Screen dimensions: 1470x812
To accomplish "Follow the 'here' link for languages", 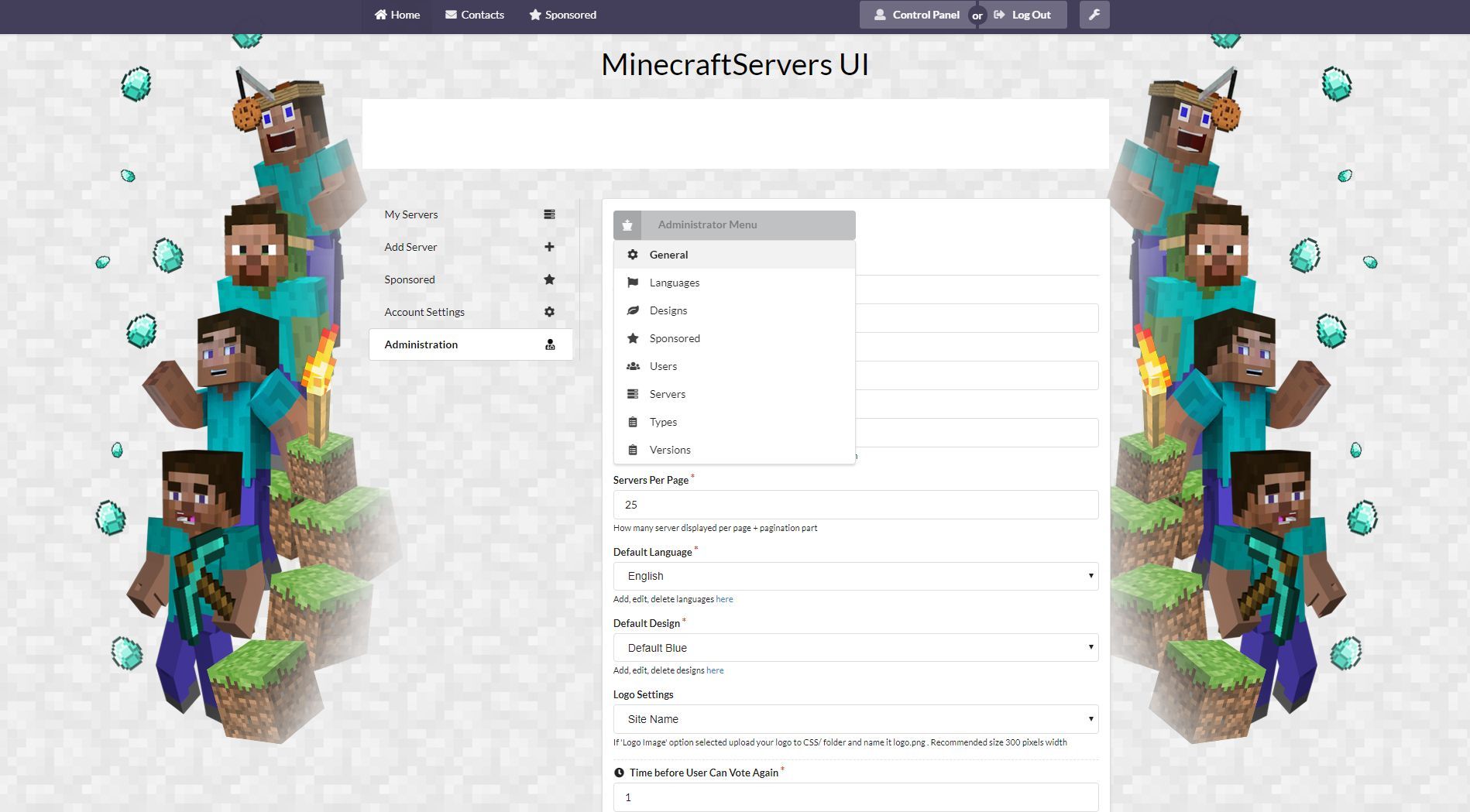I will [724, 599].
